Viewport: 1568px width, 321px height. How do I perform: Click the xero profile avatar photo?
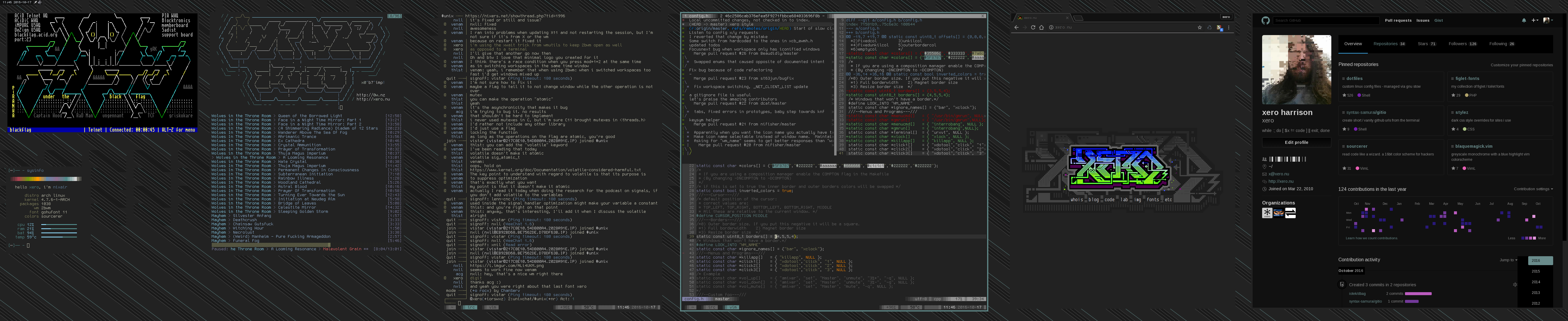pyautogui.click(x=1296, y=70)
